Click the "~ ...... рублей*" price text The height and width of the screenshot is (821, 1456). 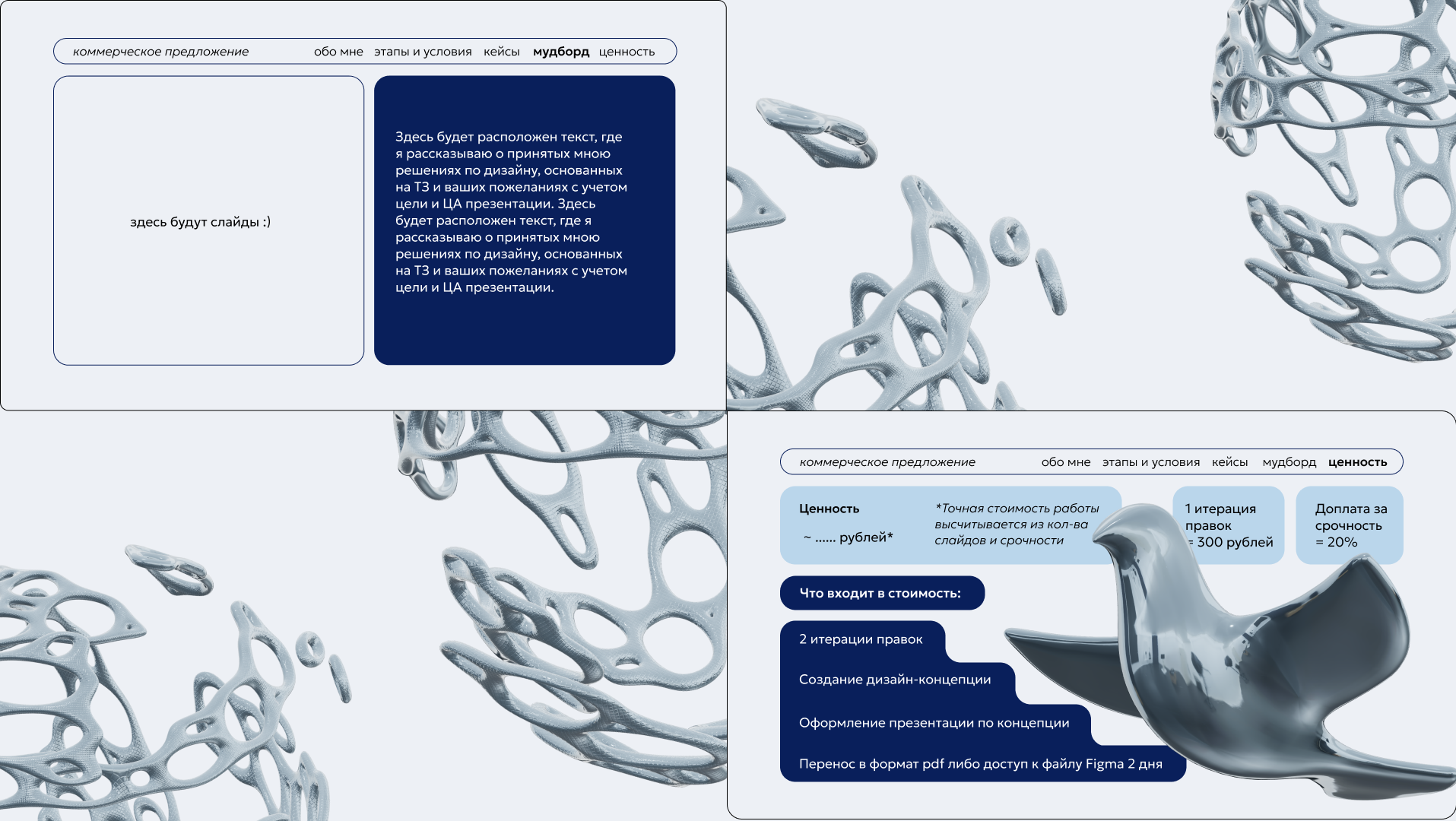848,537
